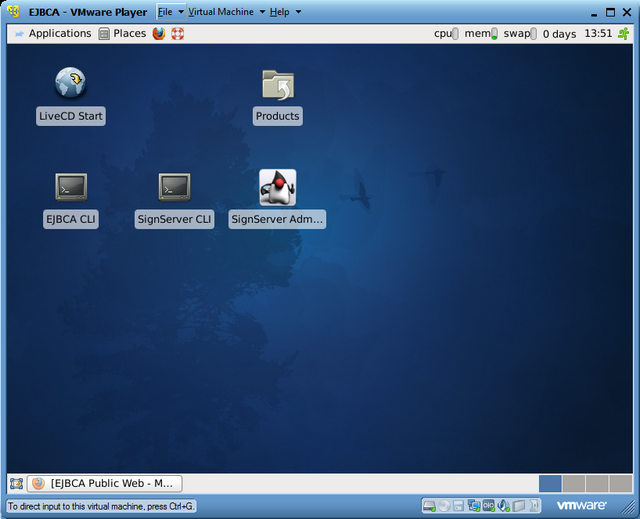Click the Products label text
640x519 pixels.
click(x=278, y=116)
